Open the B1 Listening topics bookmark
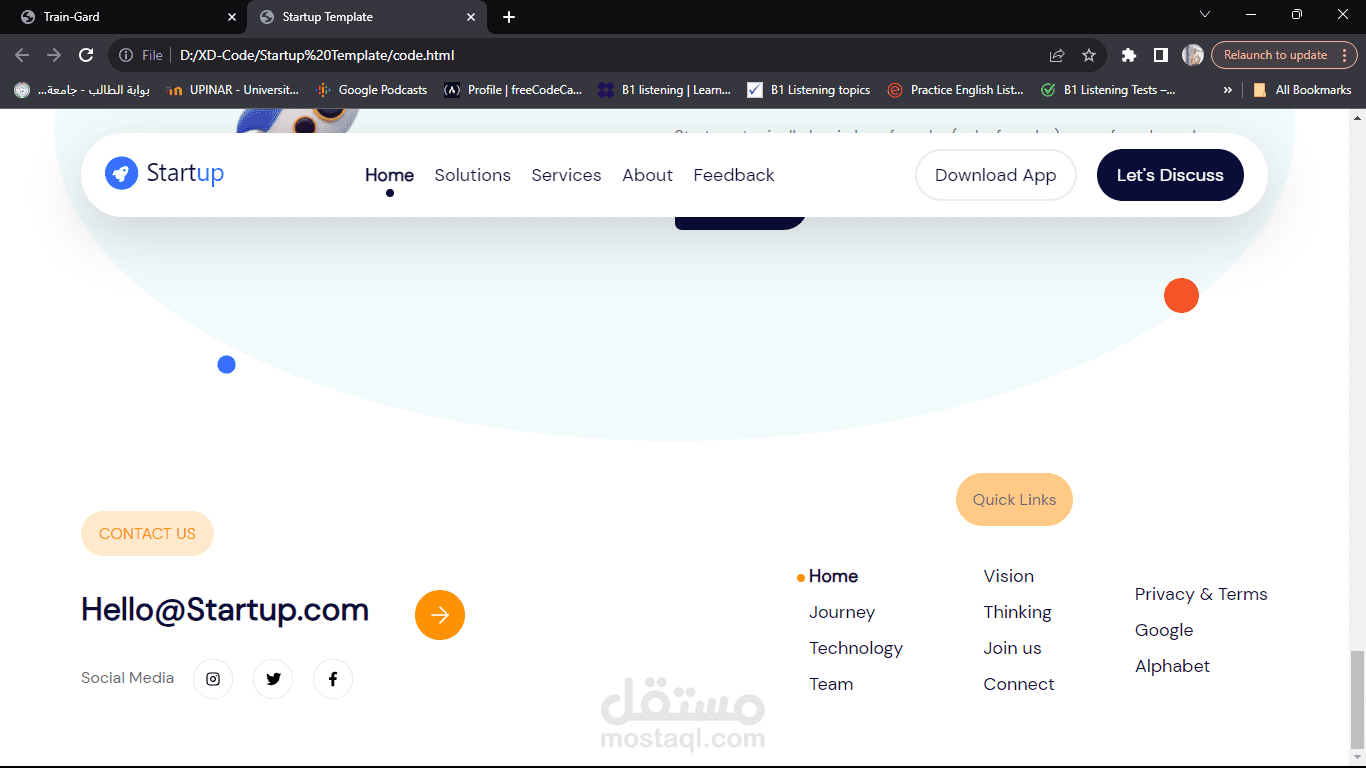Screen dimensions: 1366x768 coord(809,90)
